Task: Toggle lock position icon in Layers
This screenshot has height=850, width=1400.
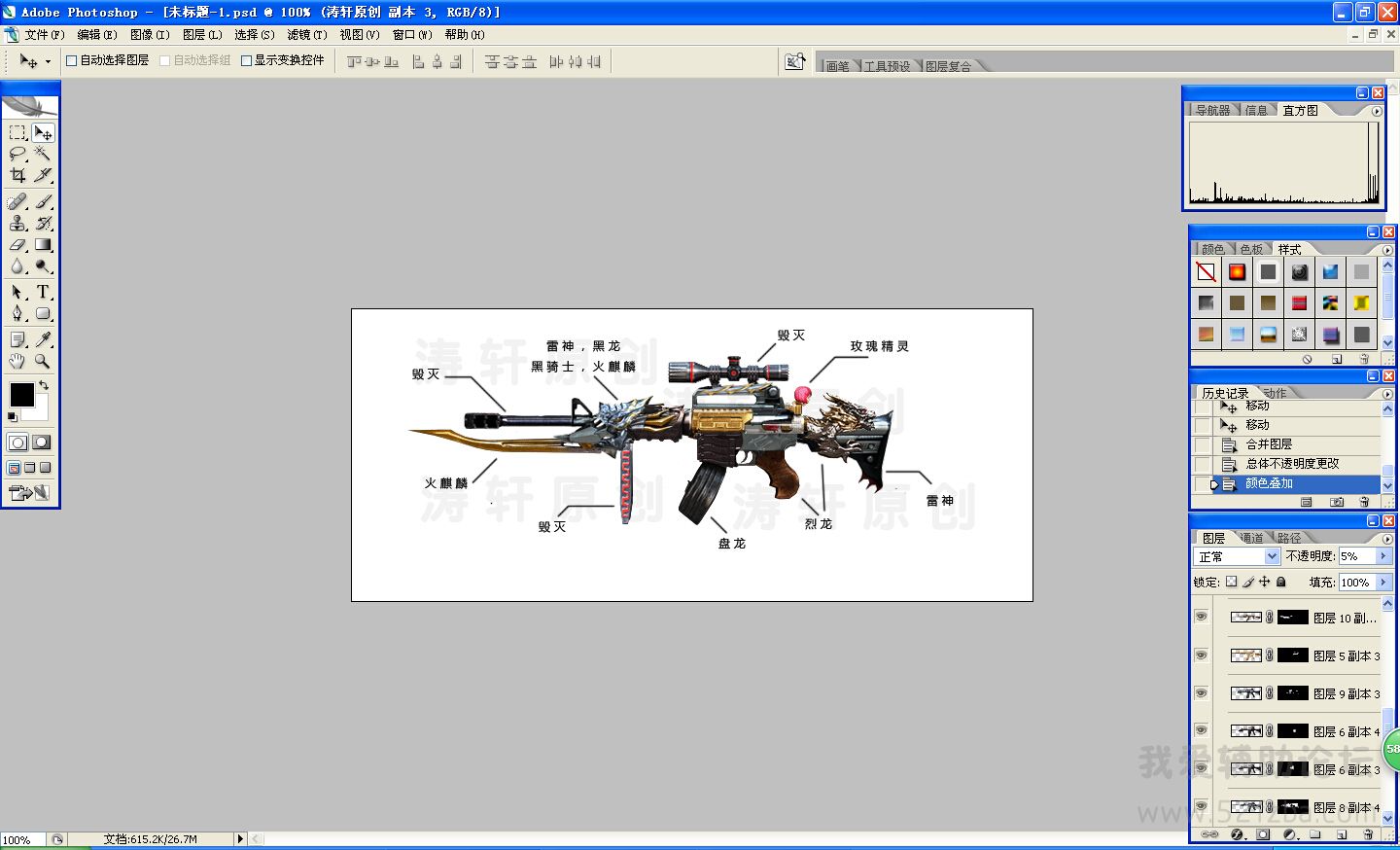Action: tap(1265, 582)
